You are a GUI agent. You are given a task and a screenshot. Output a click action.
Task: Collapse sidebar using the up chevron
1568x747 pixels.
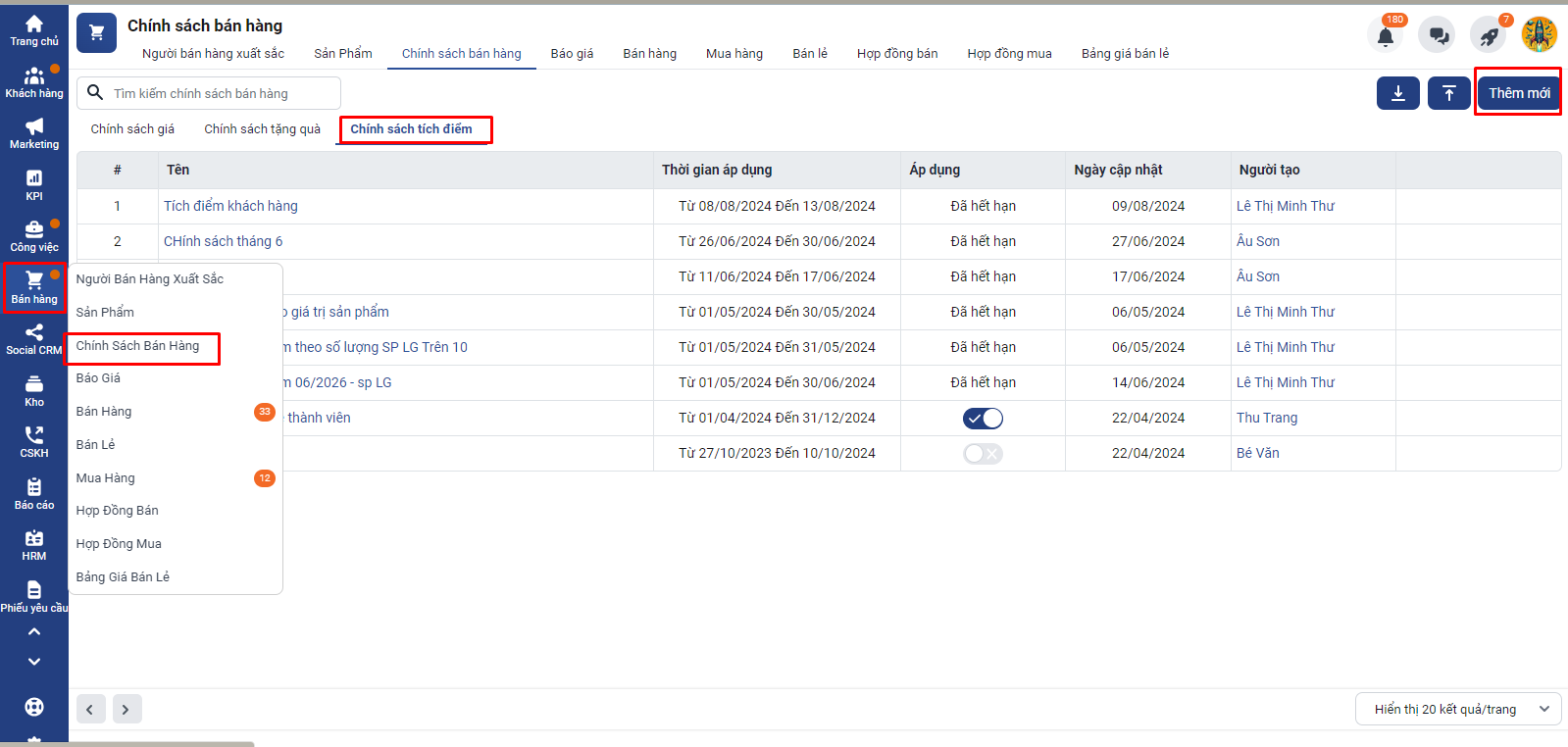(x=34, y=632)
